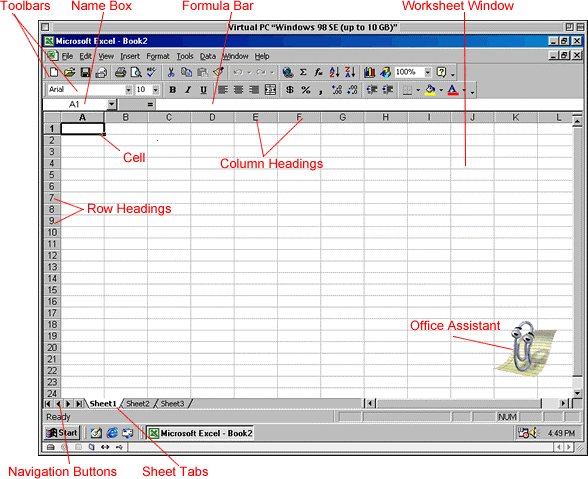Open the Chart Wizard icon
The height and width of the screenshot is (479, 588).
pos(369,72)
